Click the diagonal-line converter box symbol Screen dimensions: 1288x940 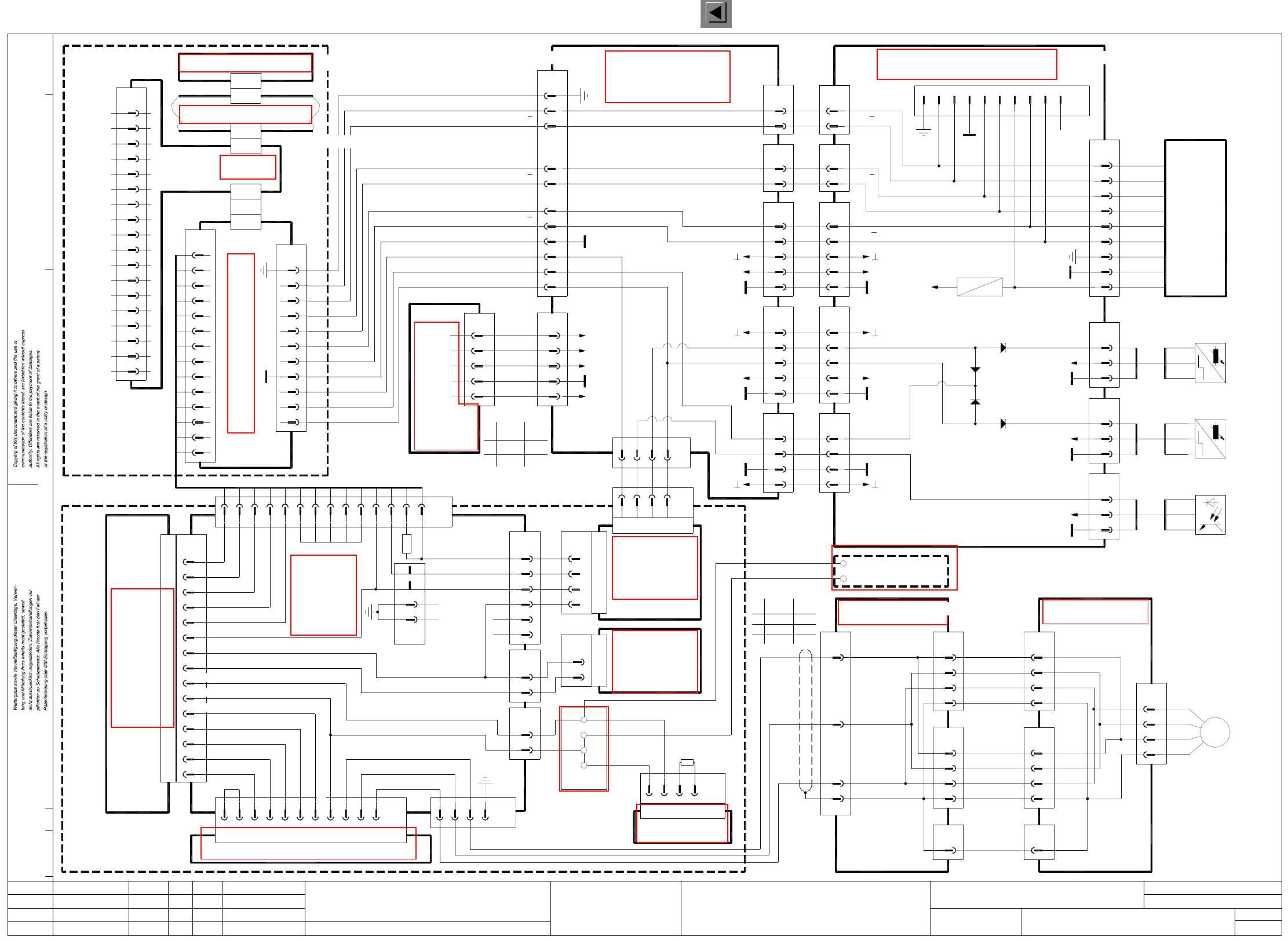[x=979, y=287]
